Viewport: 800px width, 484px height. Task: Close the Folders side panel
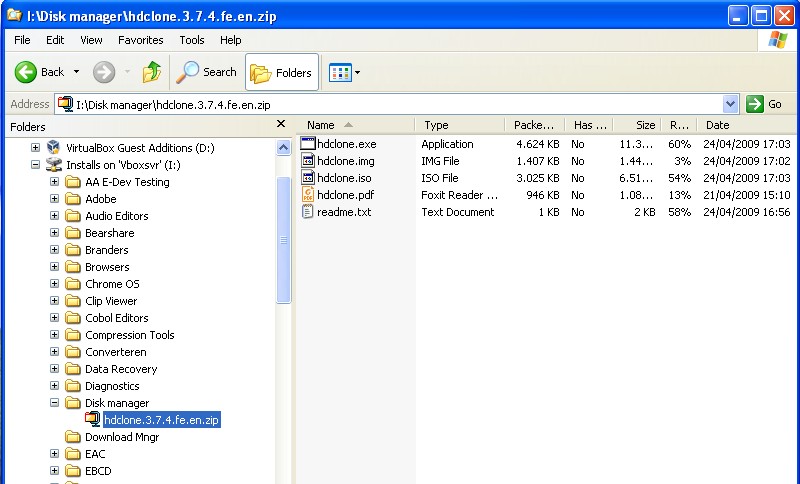(x=281, y=125)
